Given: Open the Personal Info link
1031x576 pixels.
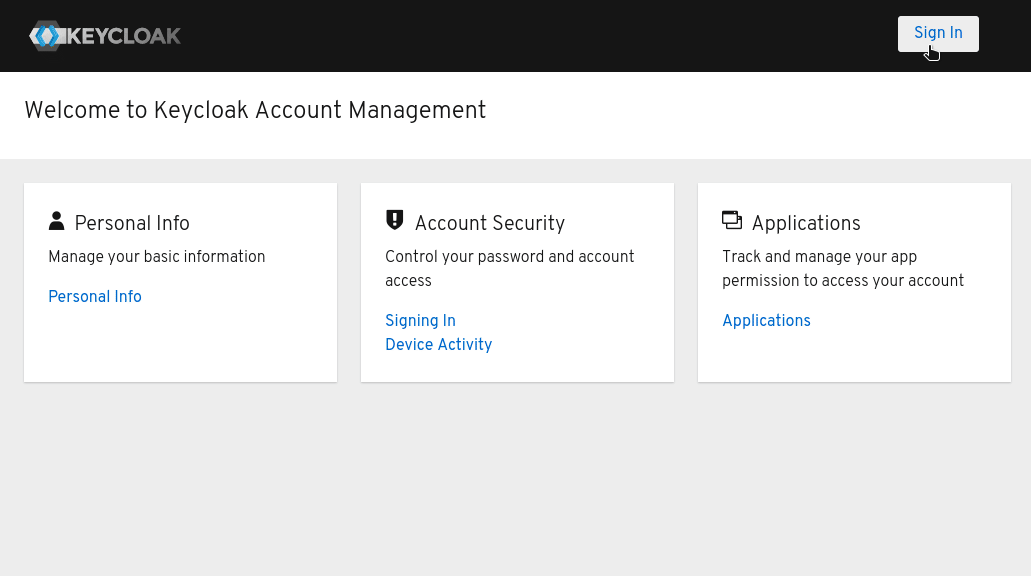Looking at the screenshot, I should click(x=95, y=297).
